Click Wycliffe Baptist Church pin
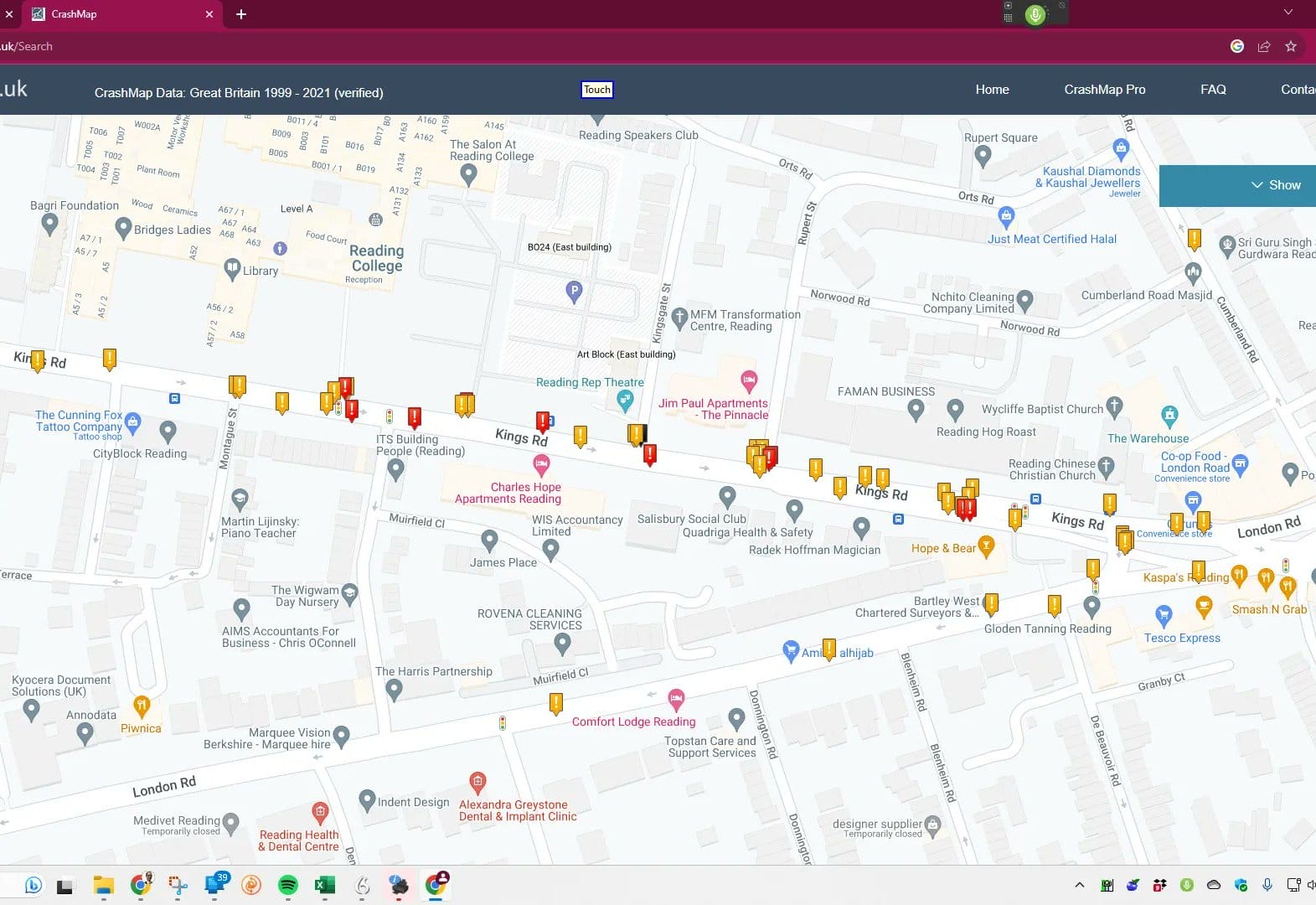This screenshot has width=1316, height=905. pos(1113,407)
